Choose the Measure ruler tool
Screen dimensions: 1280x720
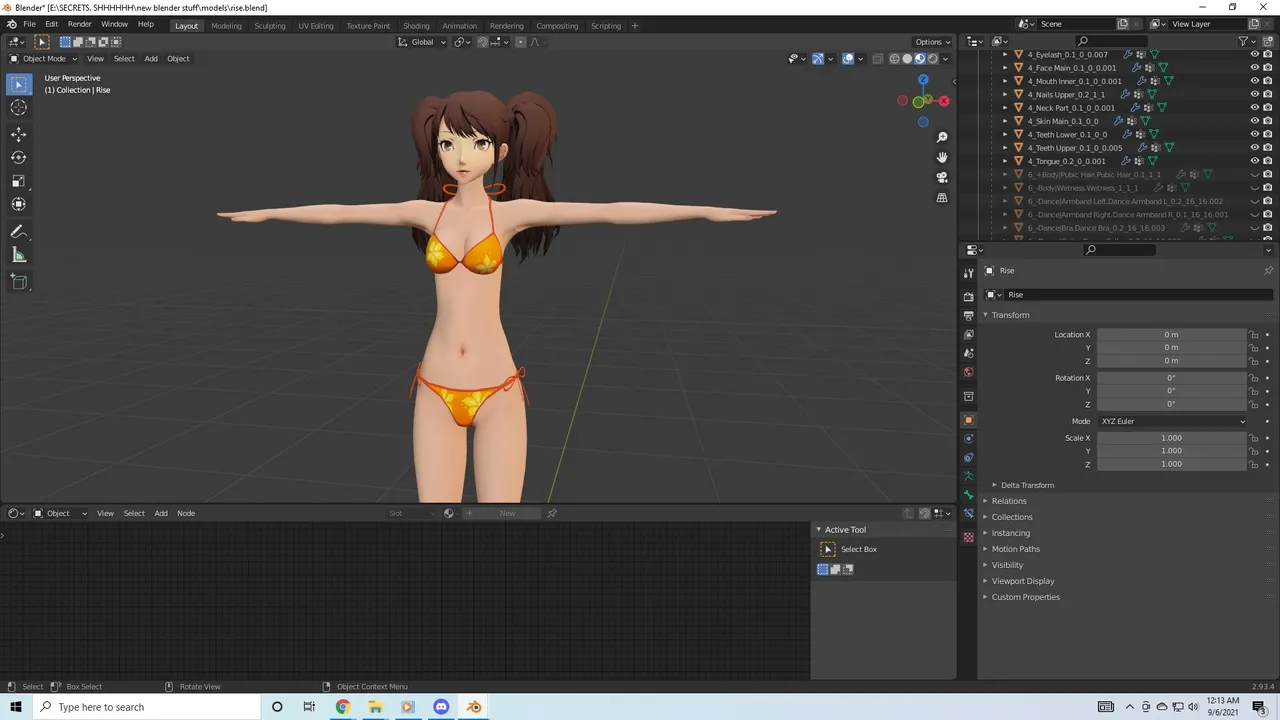click(18, 255)
